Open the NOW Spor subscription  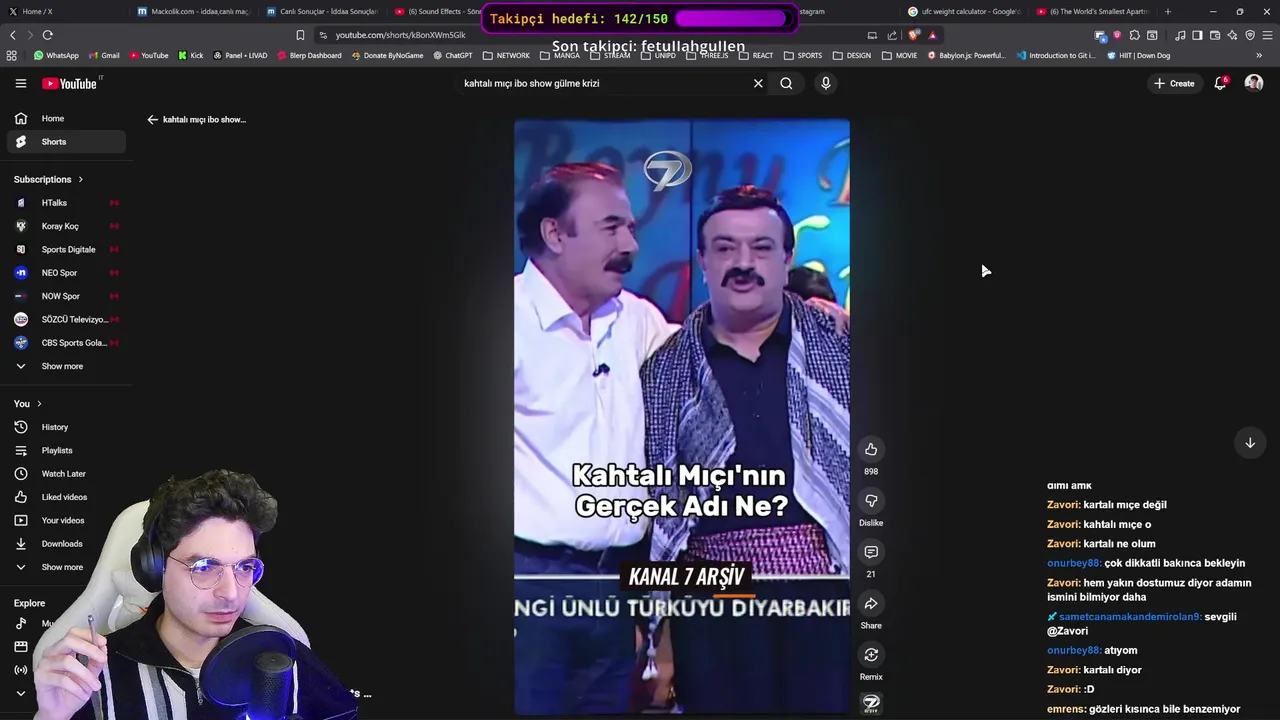click(x=66, y=296)
